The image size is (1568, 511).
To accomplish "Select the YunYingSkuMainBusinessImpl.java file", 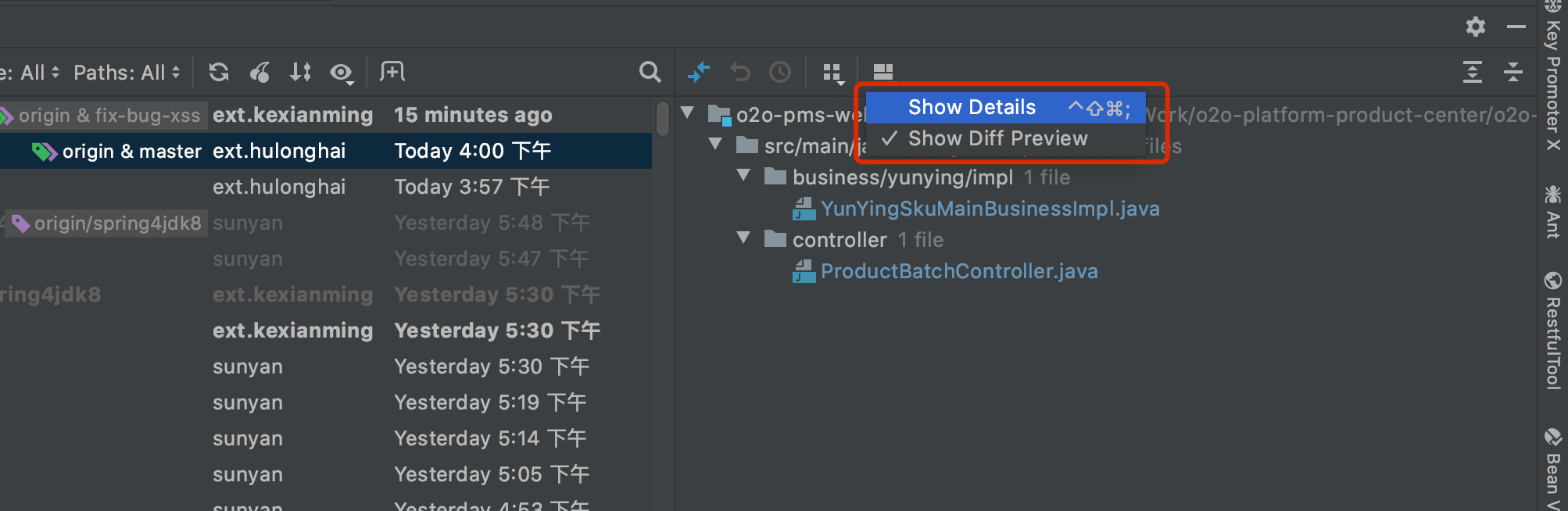I will point(990,209).
